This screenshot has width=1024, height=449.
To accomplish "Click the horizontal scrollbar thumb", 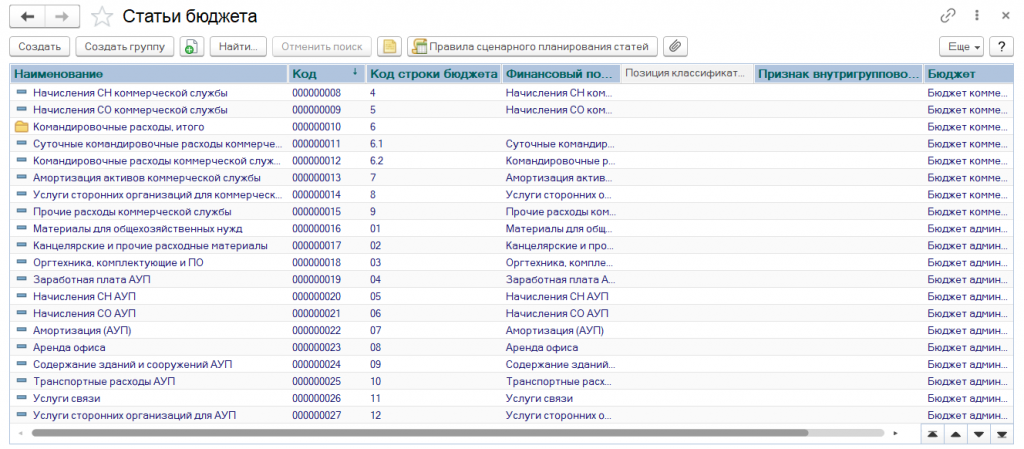I will click(420, 434).
